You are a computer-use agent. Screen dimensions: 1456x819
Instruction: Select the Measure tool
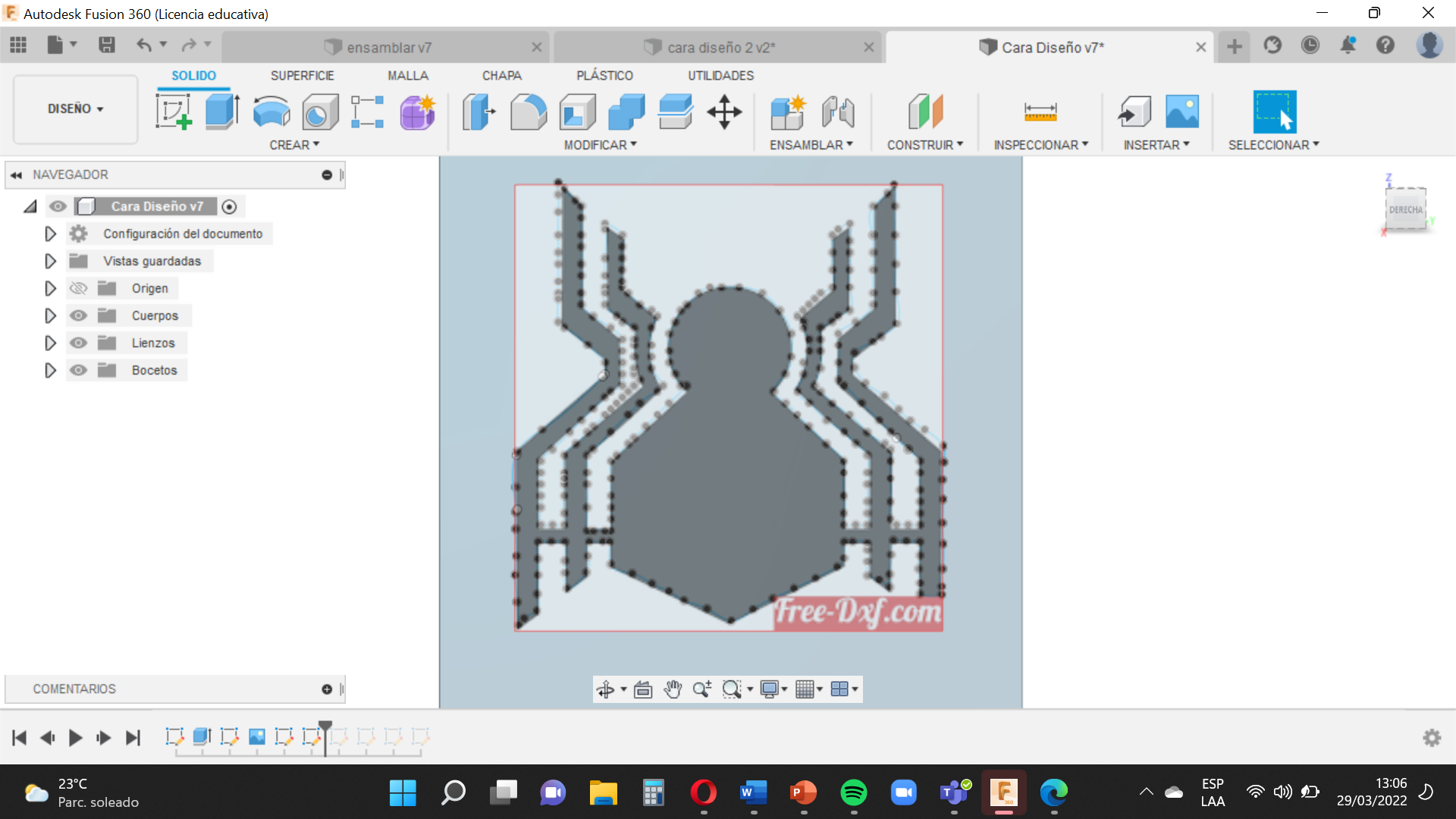point(1040,112)
